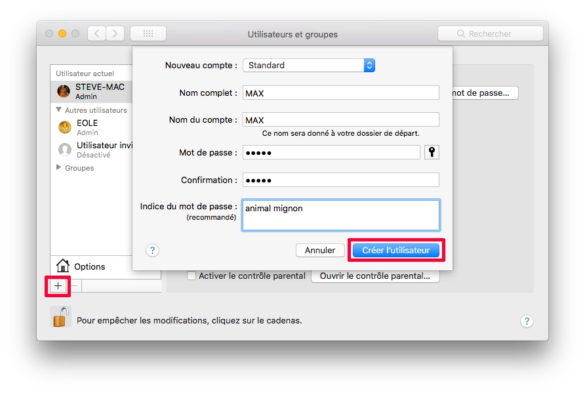
Task: Expand the Groupes section
Action: [x=59, y=167]
